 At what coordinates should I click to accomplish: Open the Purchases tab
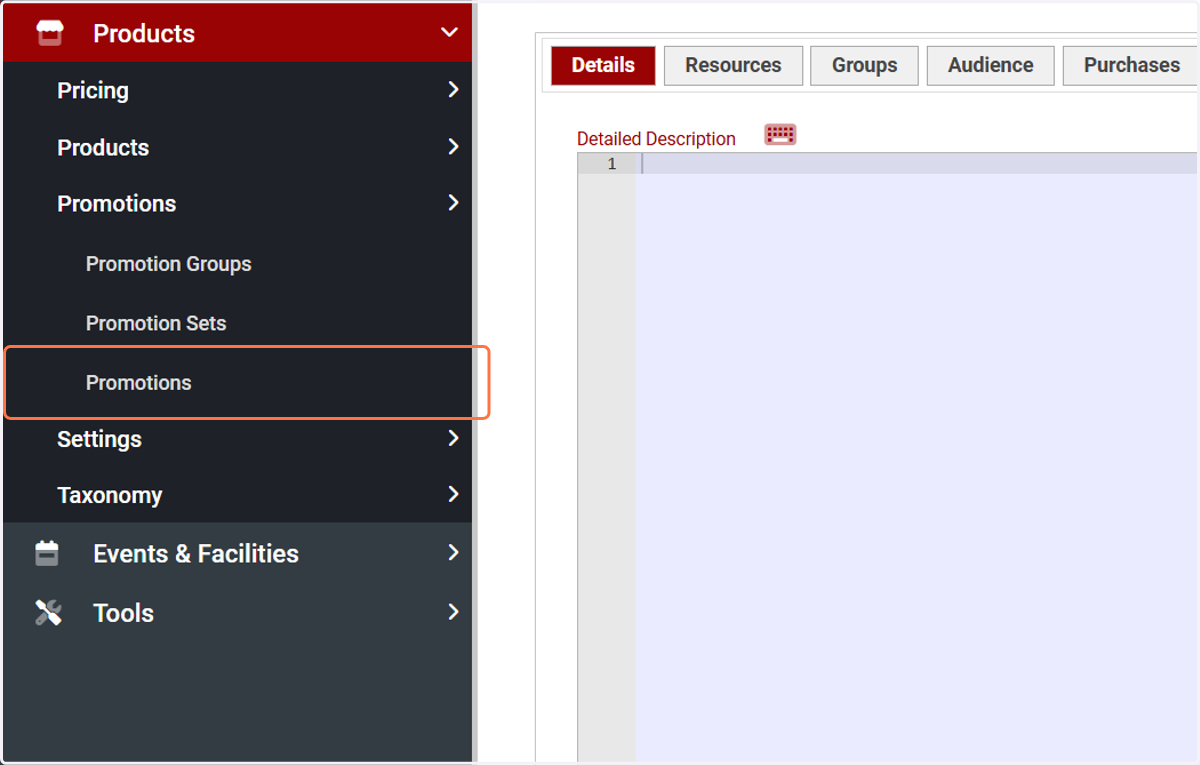pyautogui.click(x=1131, y=65)
